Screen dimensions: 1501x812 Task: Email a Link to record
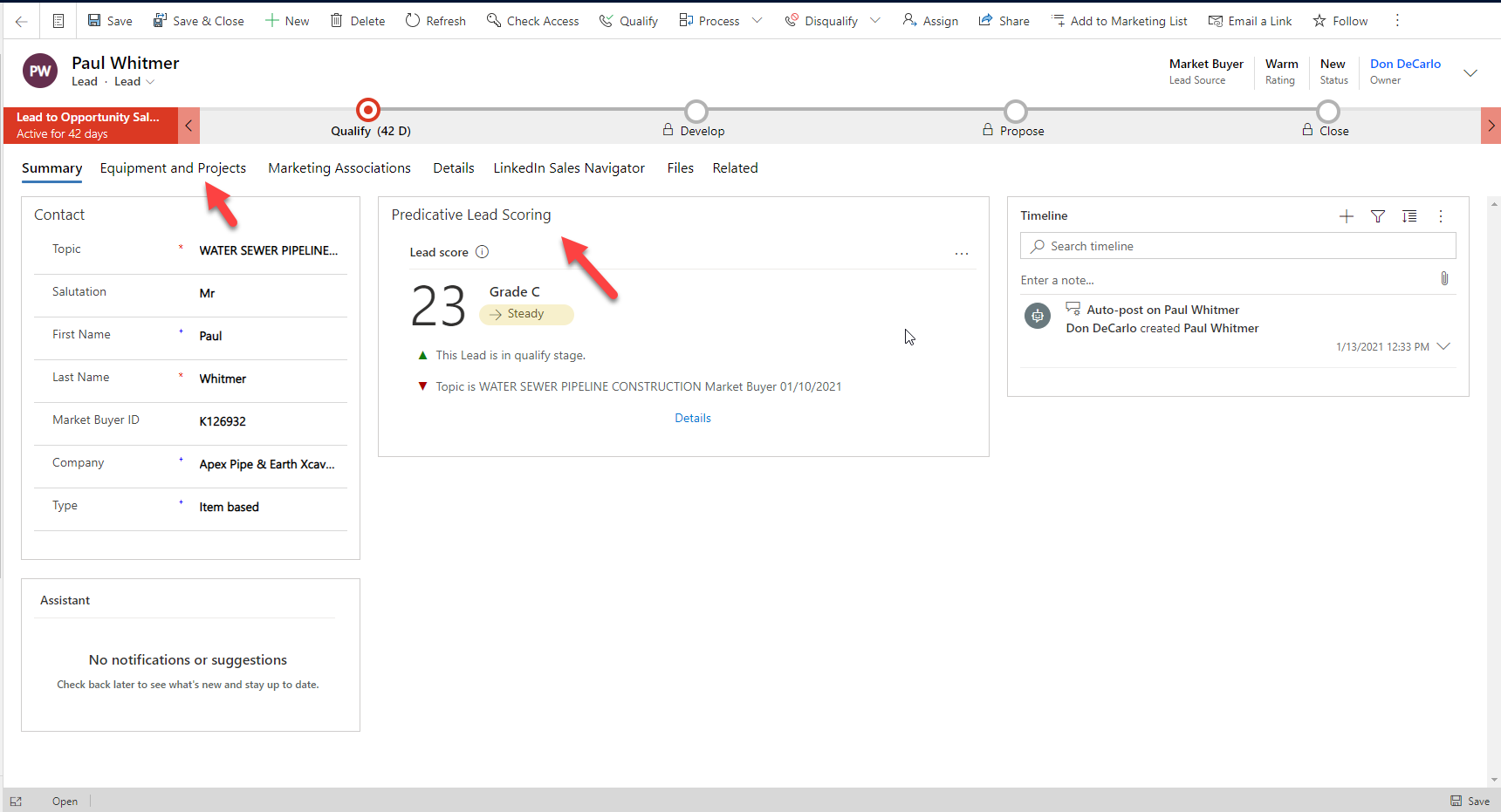pyautogui.click(x=1250, y=21)
